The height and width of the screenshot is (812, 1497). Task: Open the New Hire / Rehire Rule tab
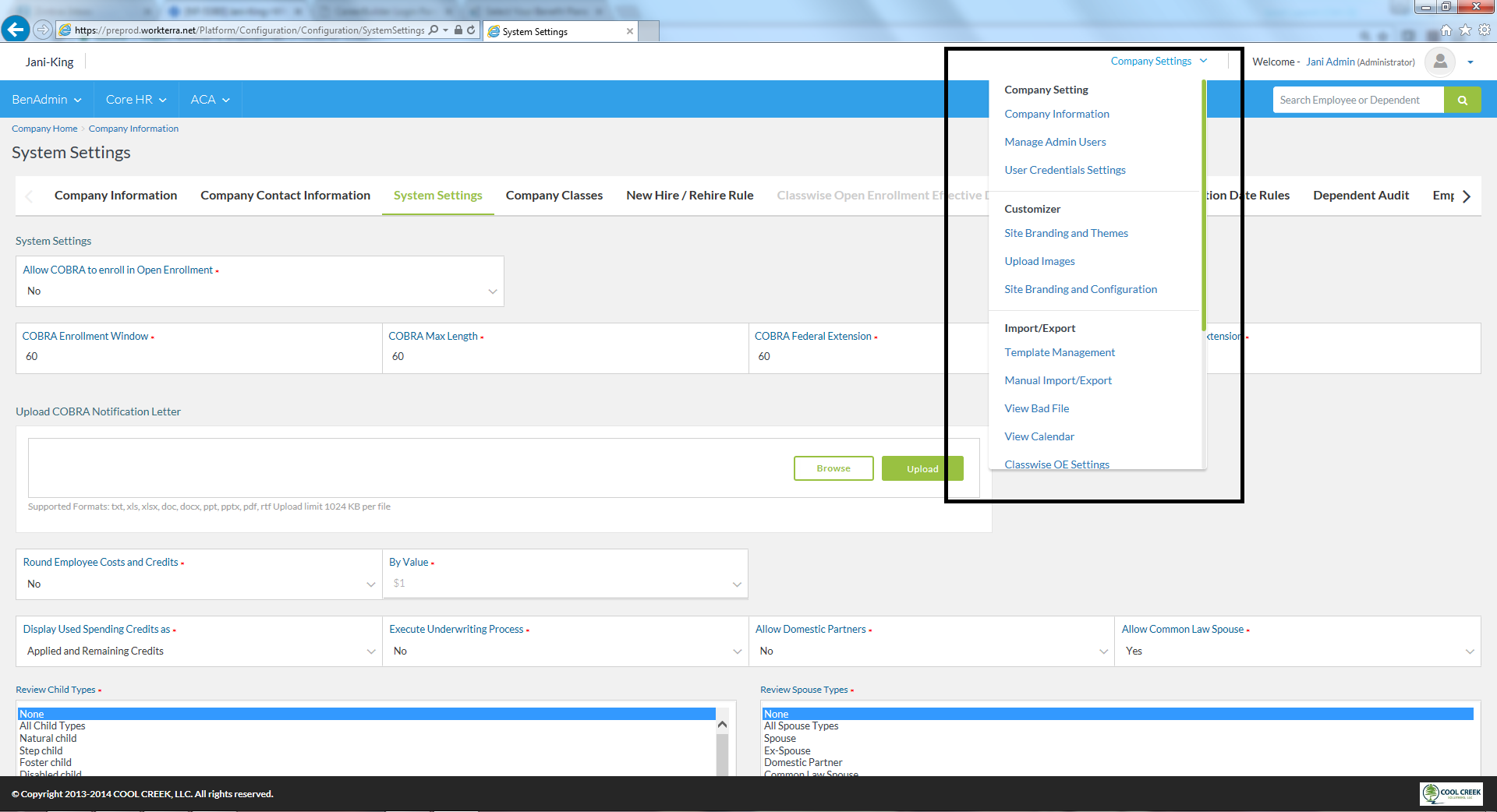(x=689, y=196)
